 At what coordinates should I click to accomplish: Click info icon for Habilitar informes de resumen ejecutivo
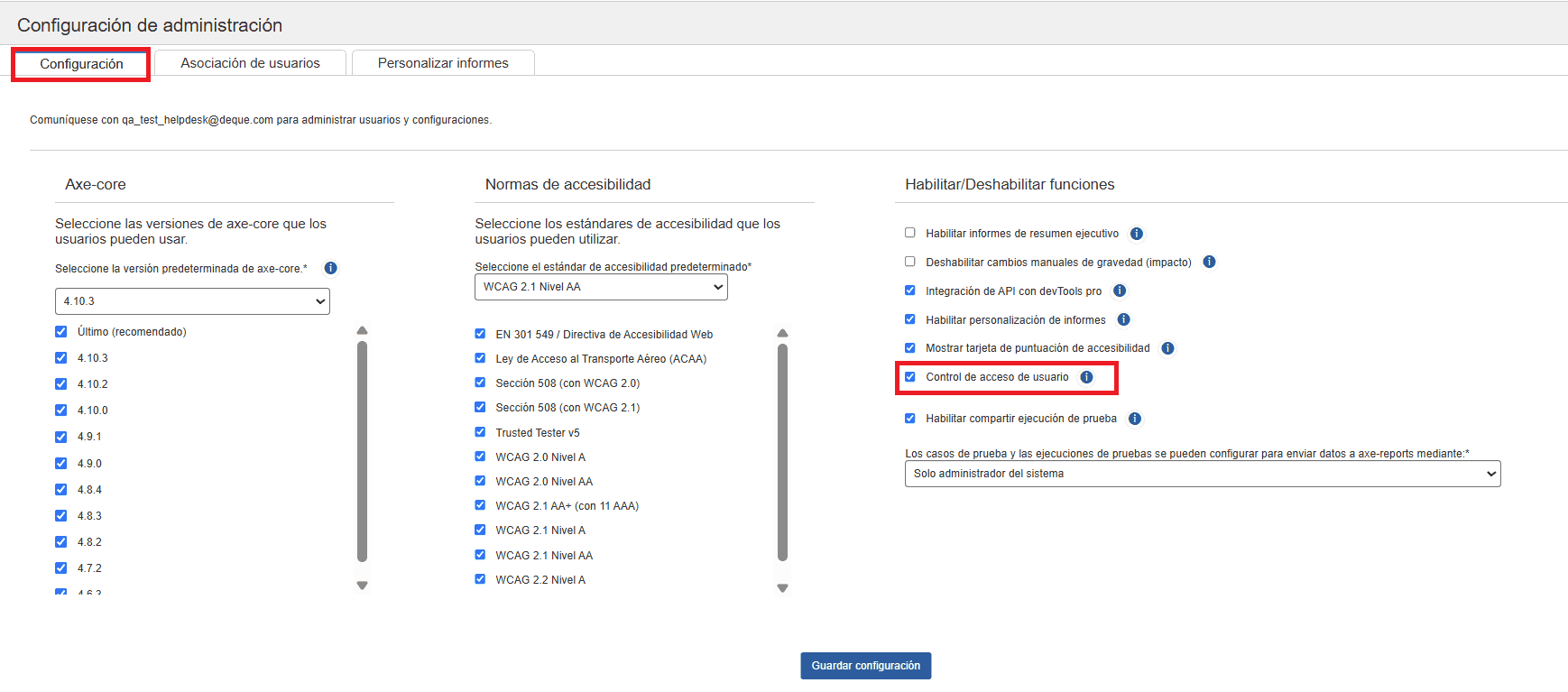point(1137,234)
